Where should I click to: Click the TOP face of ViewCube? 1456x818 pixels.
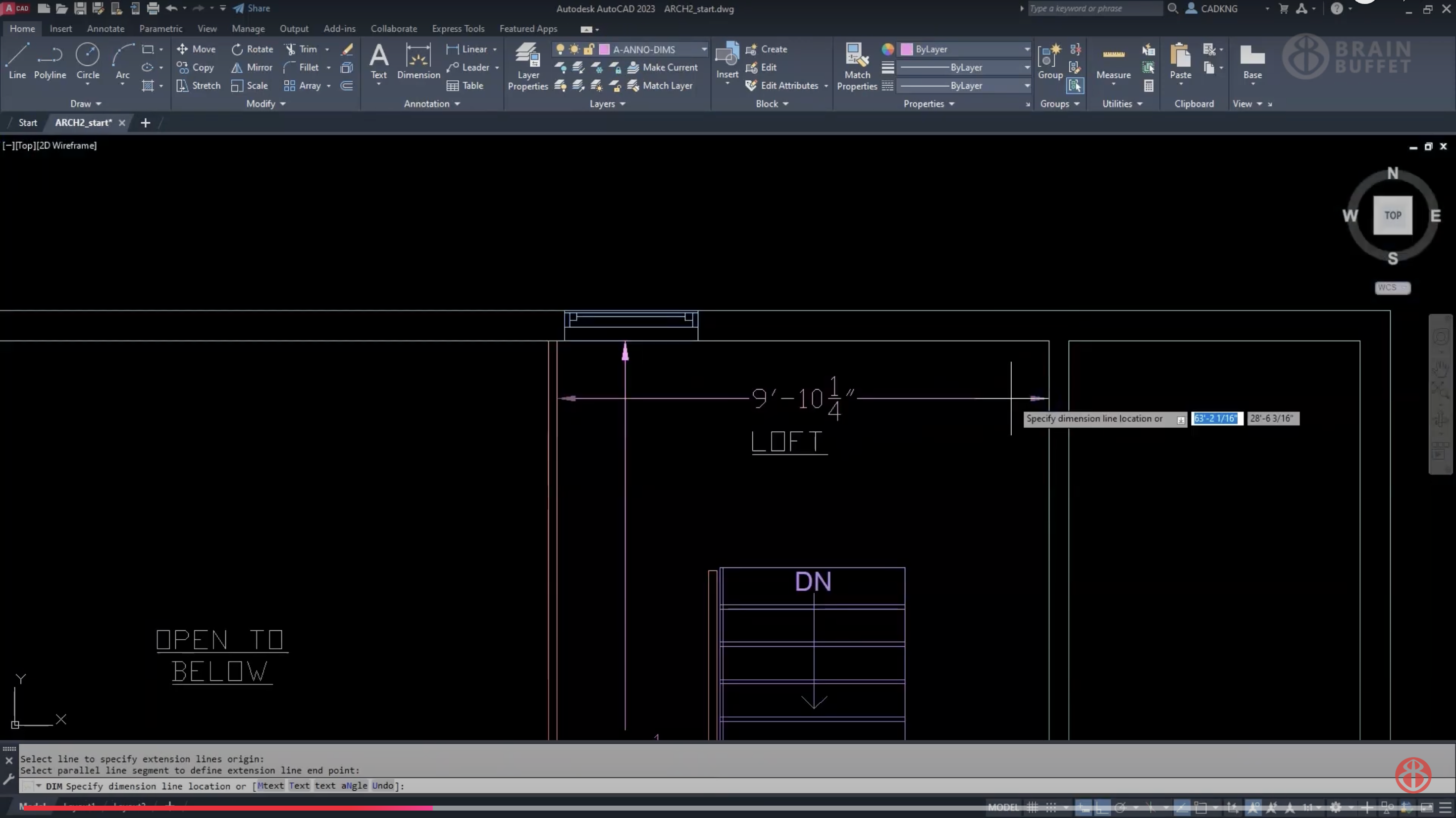coord(1392,215)
